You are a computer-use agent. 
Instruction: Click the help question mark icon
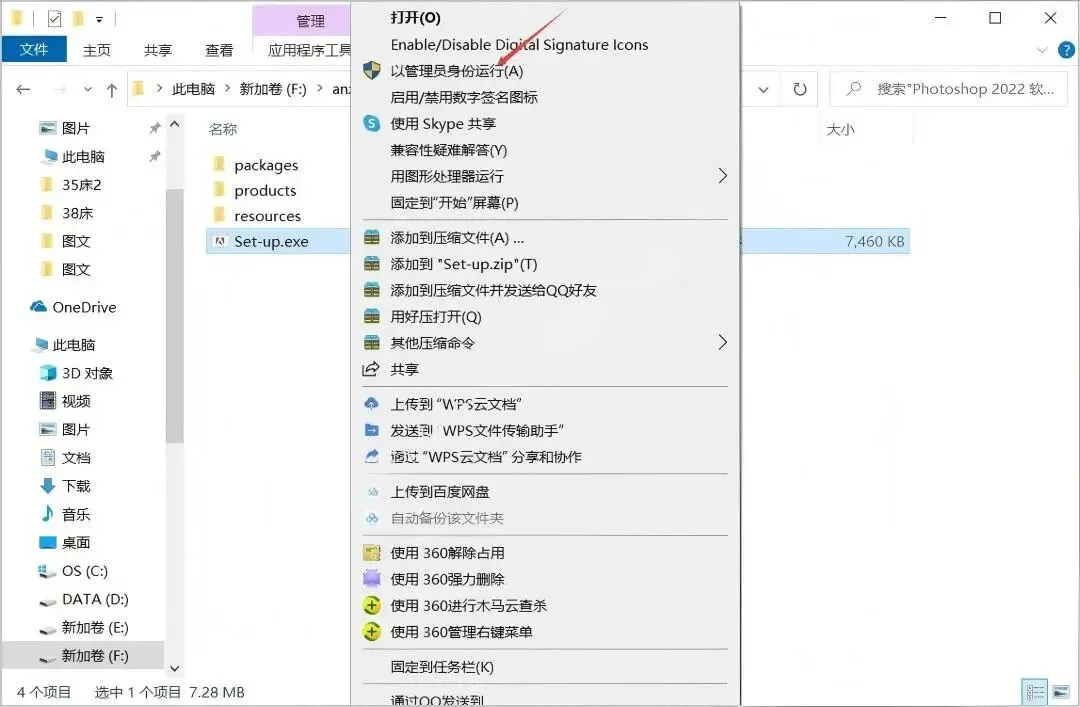(x=1066, y=50)
